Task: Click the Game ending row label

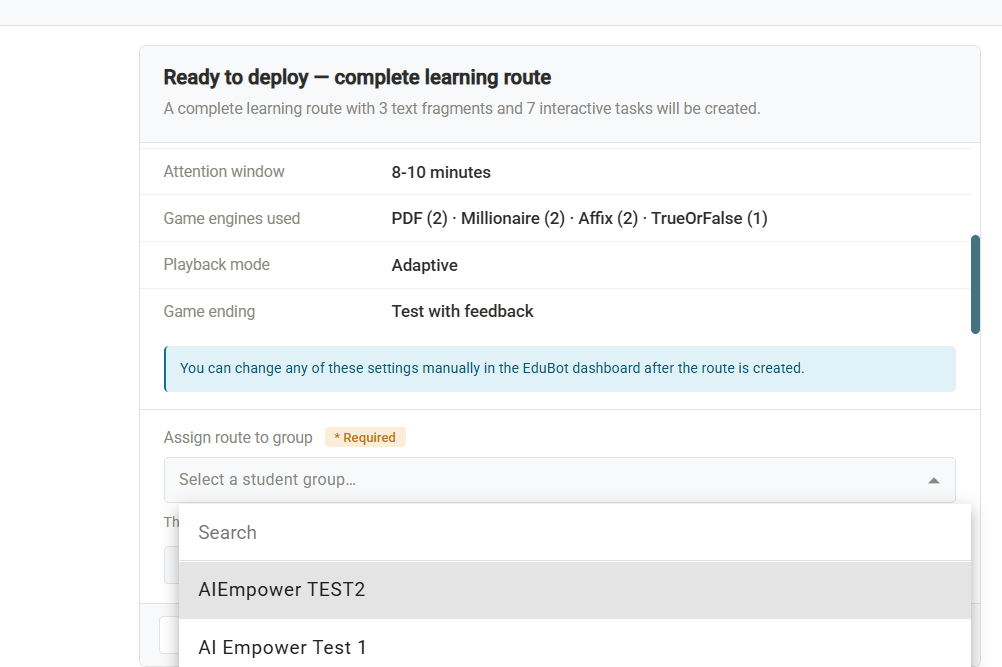Action: pyautogui.click(x=209, y=311)
